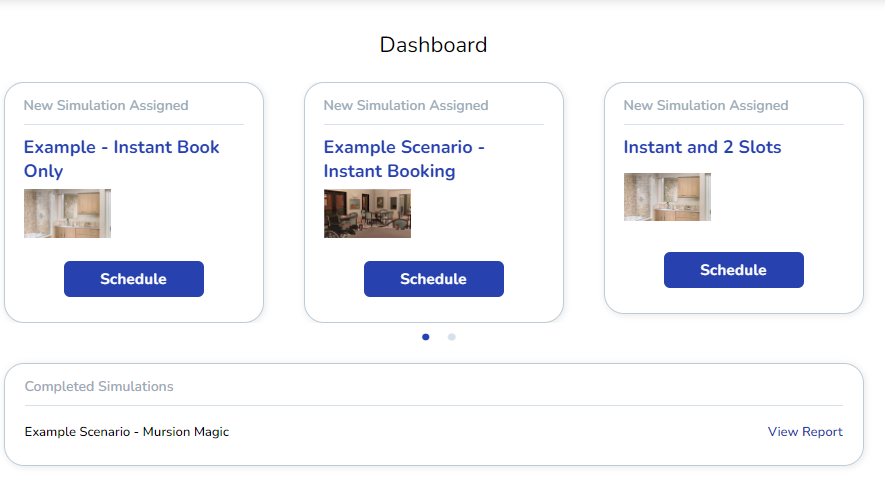The image size is (885, 482).
Task: Click the divider line under Completed Simulations
Action: pos(433,405)
